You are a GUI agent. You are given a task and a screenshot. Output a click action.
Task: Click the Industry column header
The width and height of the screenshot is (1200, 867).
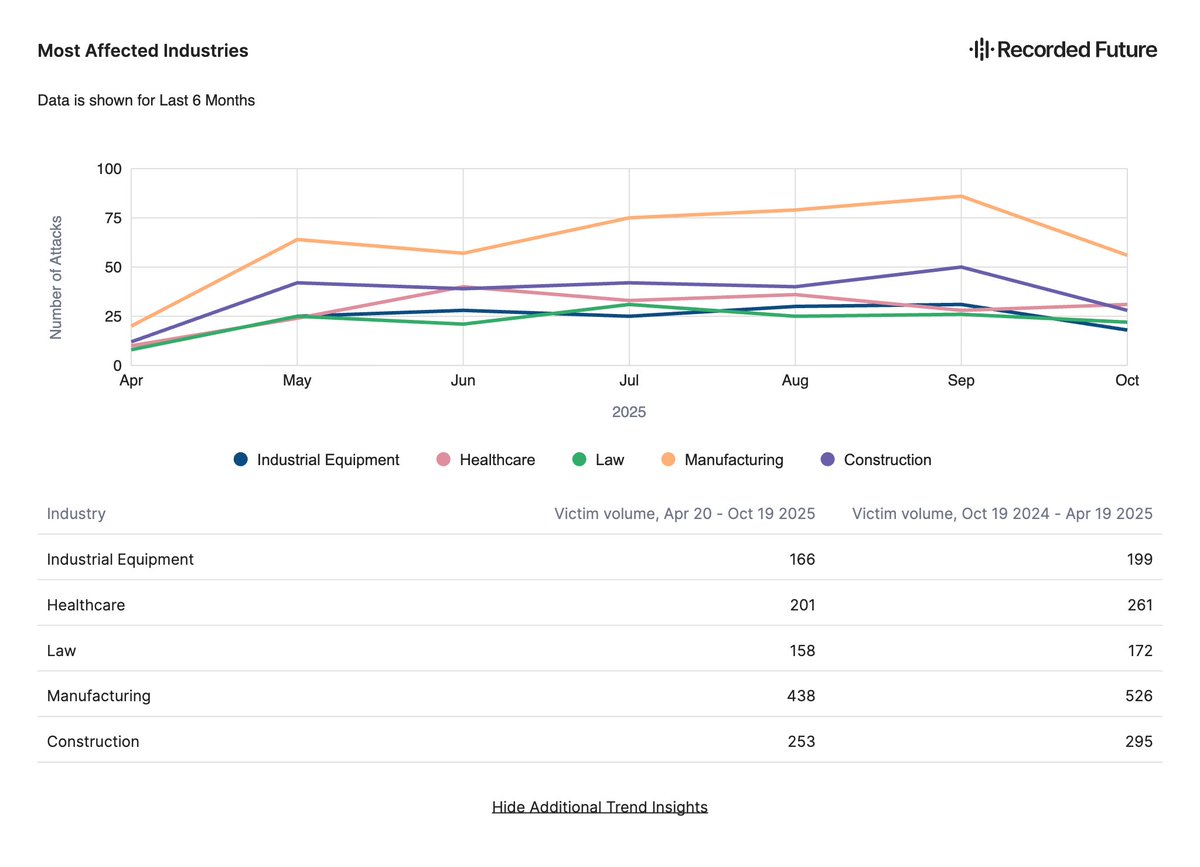pyautogui.click(x=76, y=514)
